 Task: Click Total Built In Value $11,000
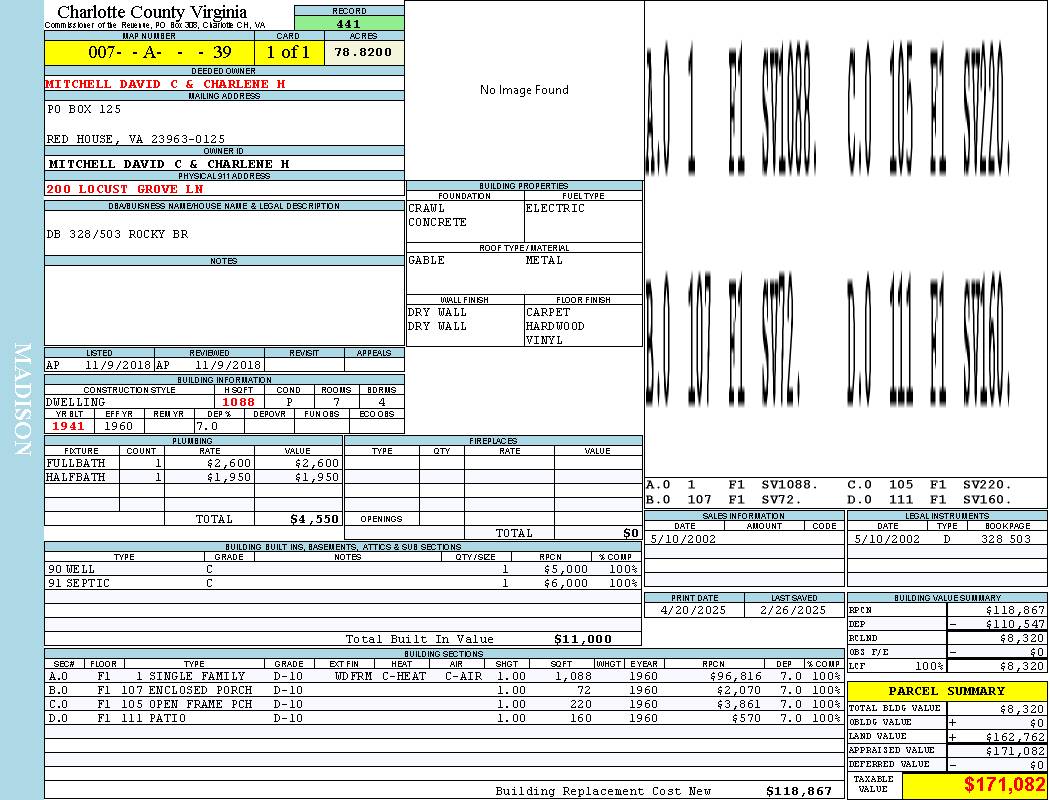coord(583,639)
